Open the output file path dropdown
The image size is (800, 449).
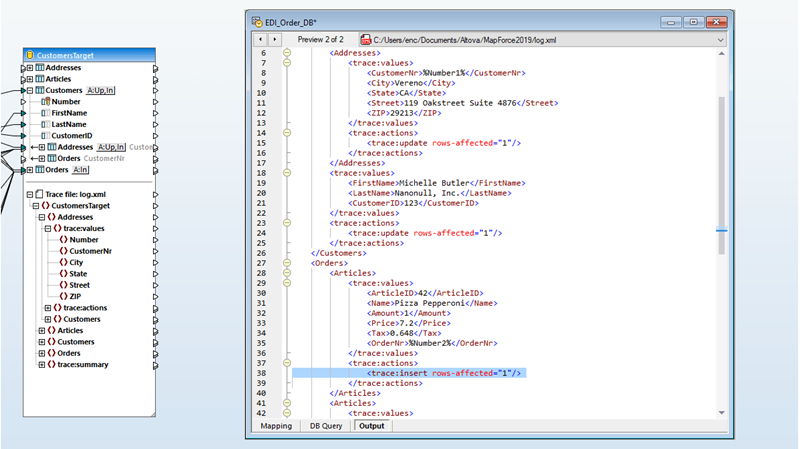pos(716,38)
